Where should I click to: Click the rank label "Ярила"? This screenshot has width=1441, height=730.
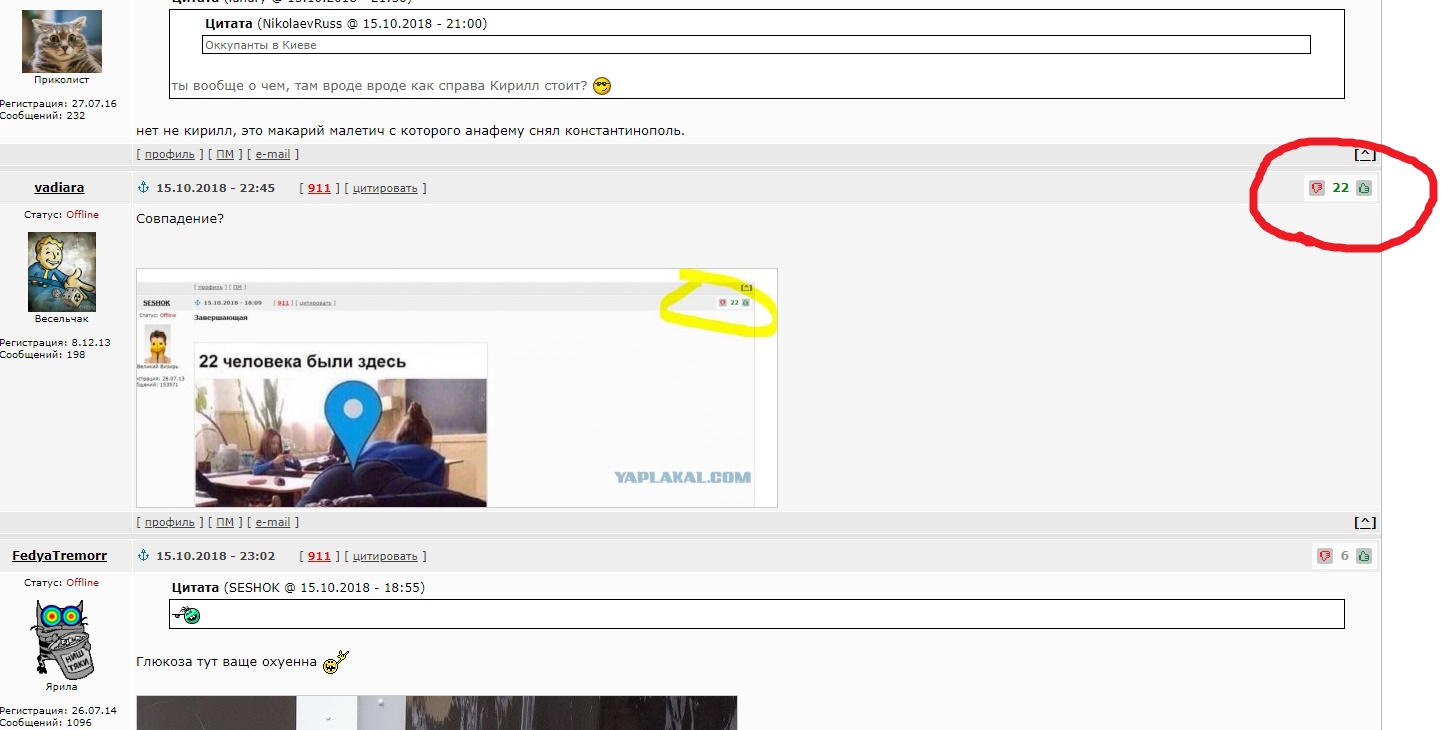pyautogui.click(x=62, y=687)
